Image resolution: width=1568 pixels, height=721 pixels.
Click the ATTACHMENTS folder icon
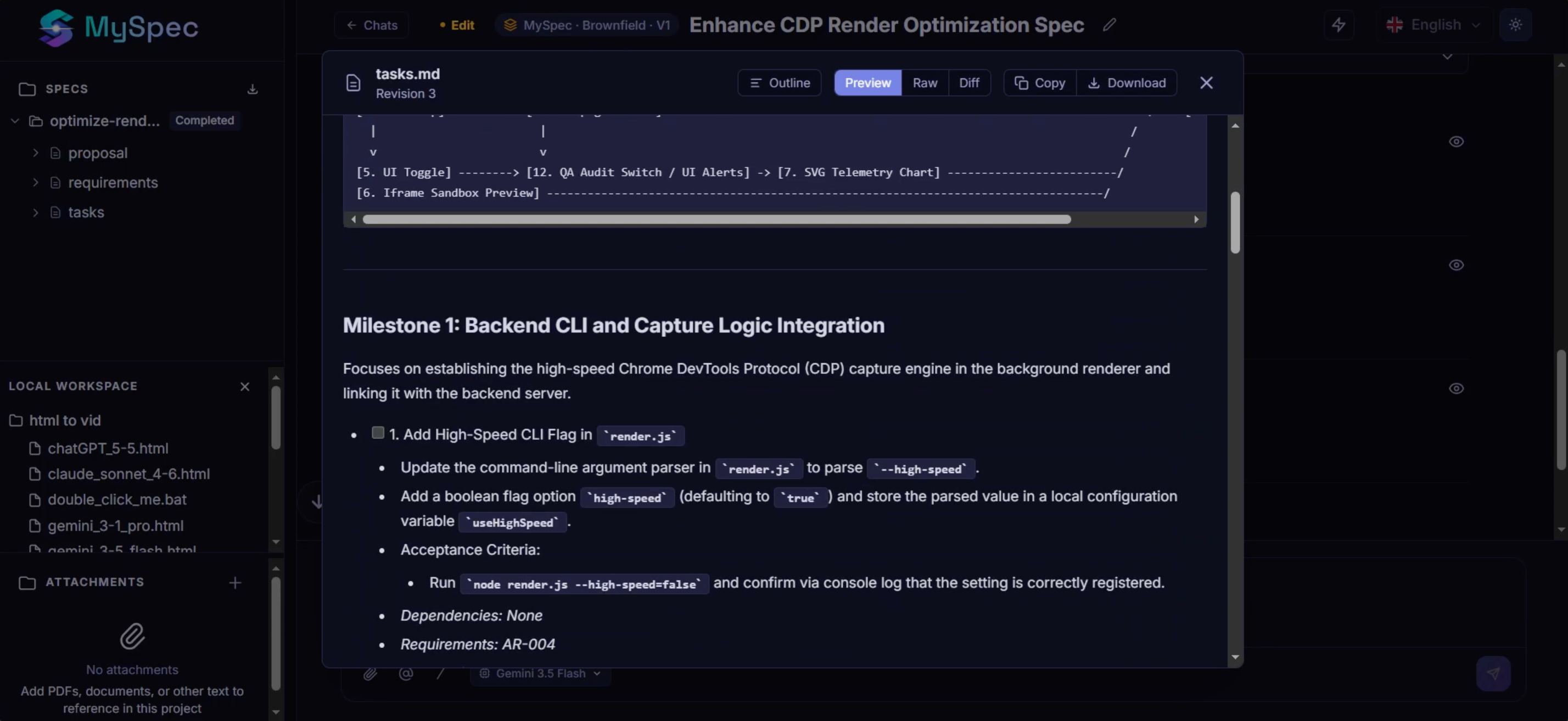[x=27, y=583]
